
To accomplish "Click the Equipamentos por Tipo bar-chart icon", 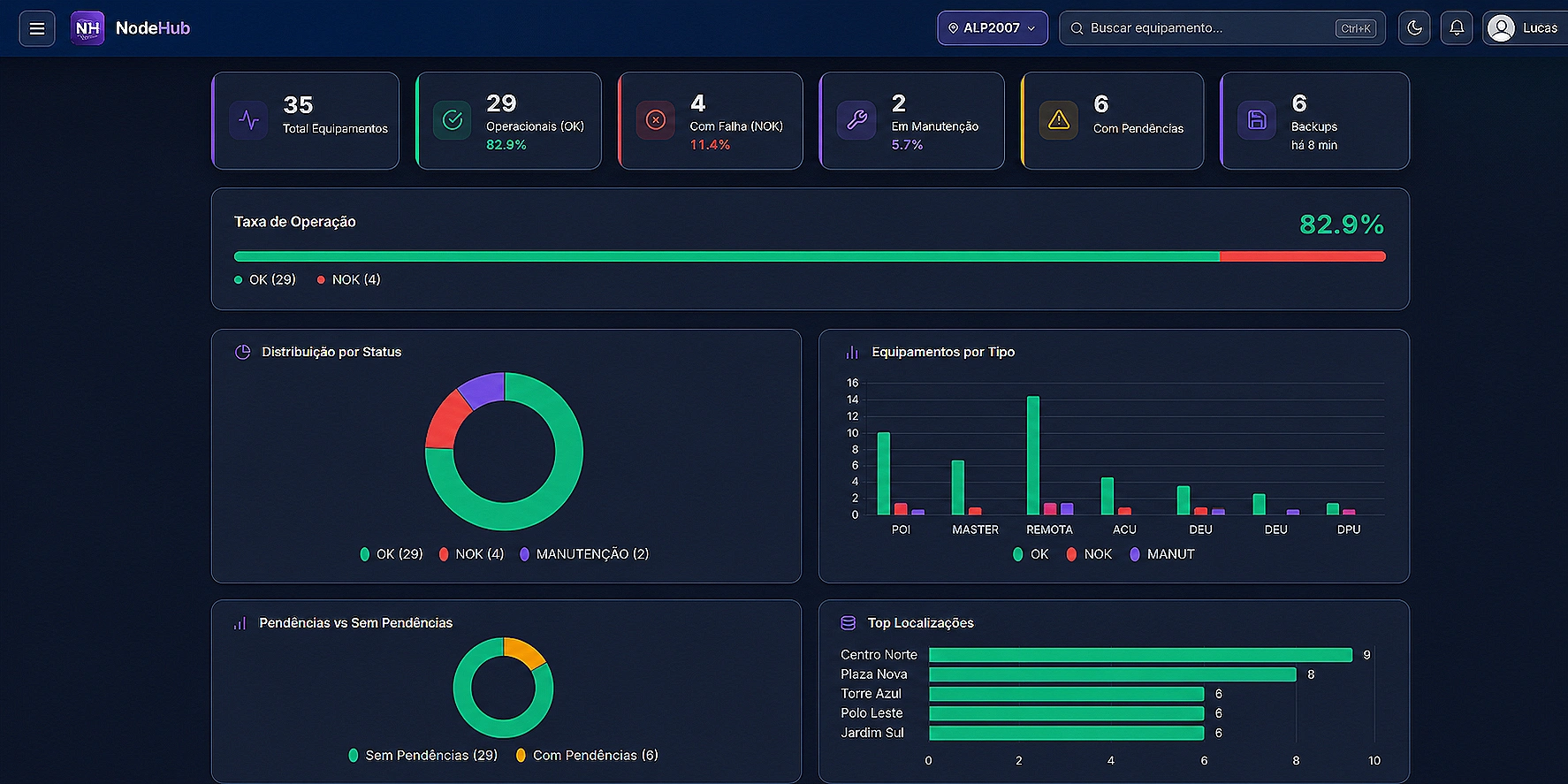I will tap(852, 352).
